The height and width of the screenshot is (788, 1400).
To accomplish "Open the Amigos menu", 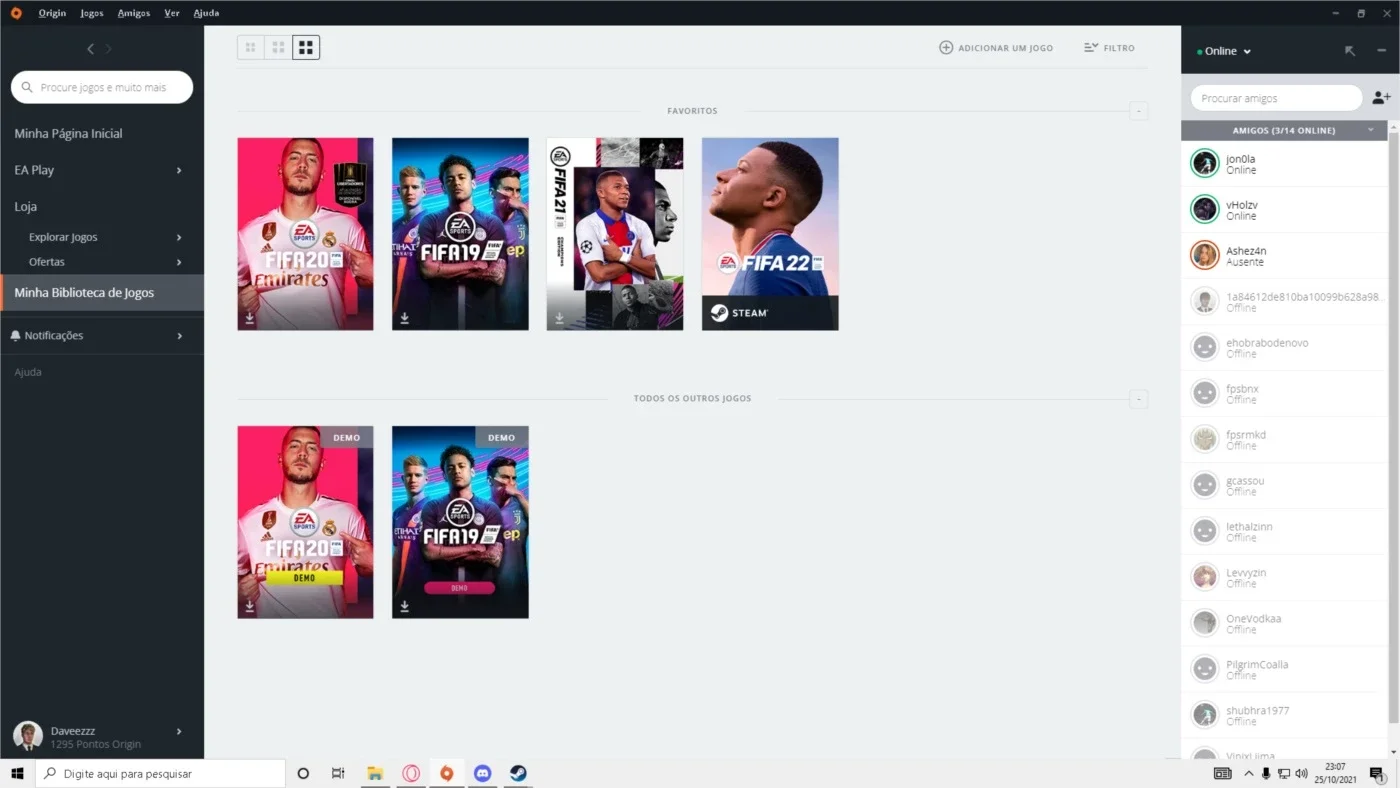I will click(133, 13).
